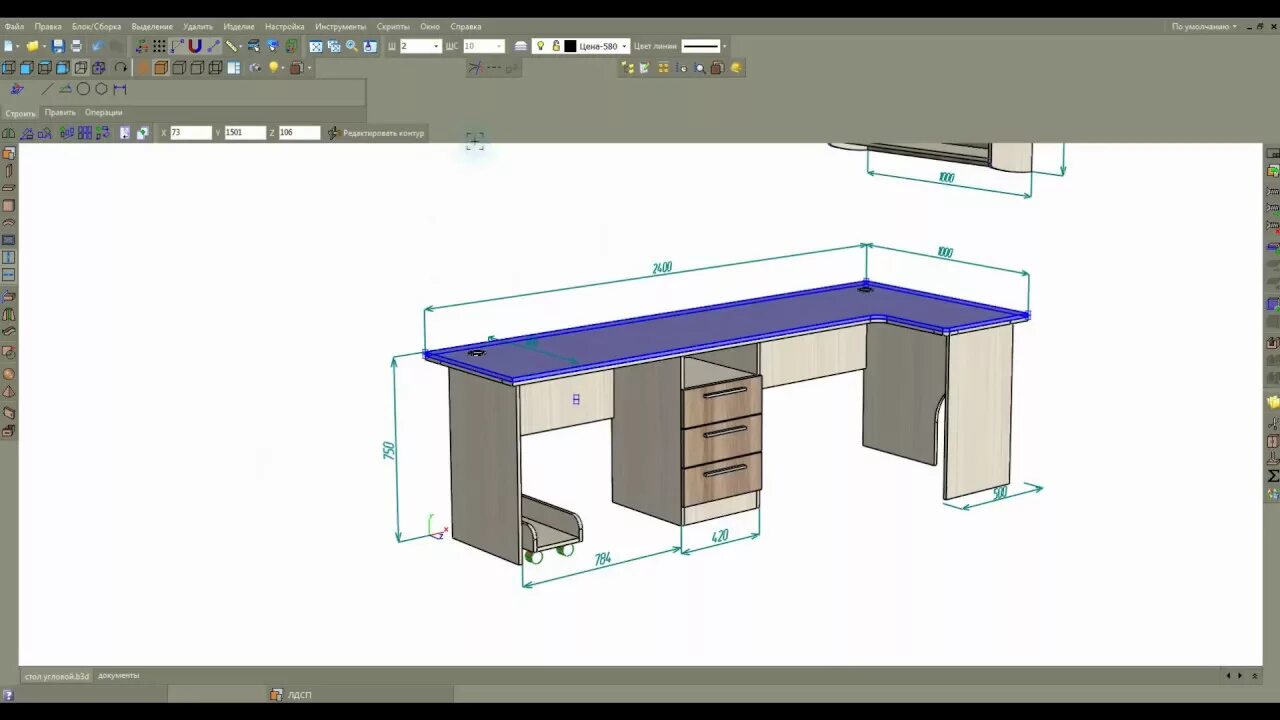Click the magnifier zoom icon

point(352,46)
